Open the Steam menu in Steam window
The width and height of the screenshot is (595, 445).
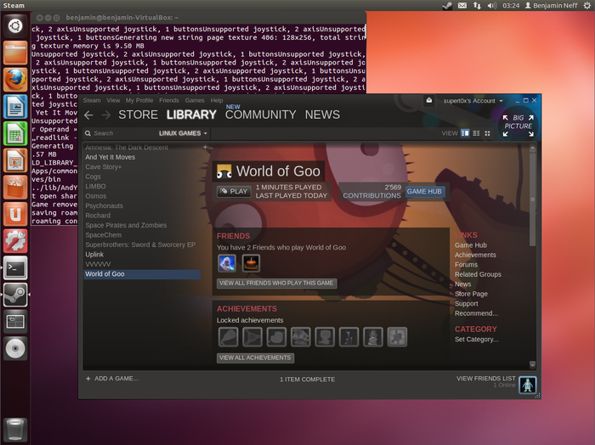tap(92, 100)
